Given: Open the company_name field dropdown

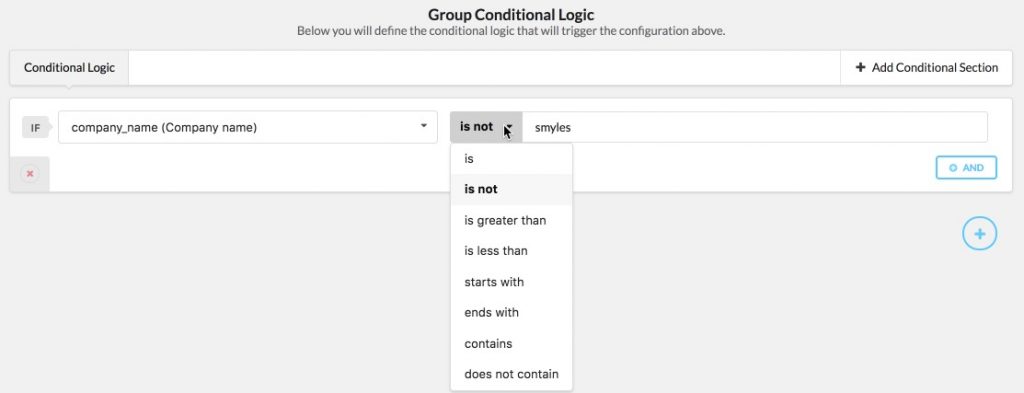Looking at the screenshot, I should coord(248,127).
